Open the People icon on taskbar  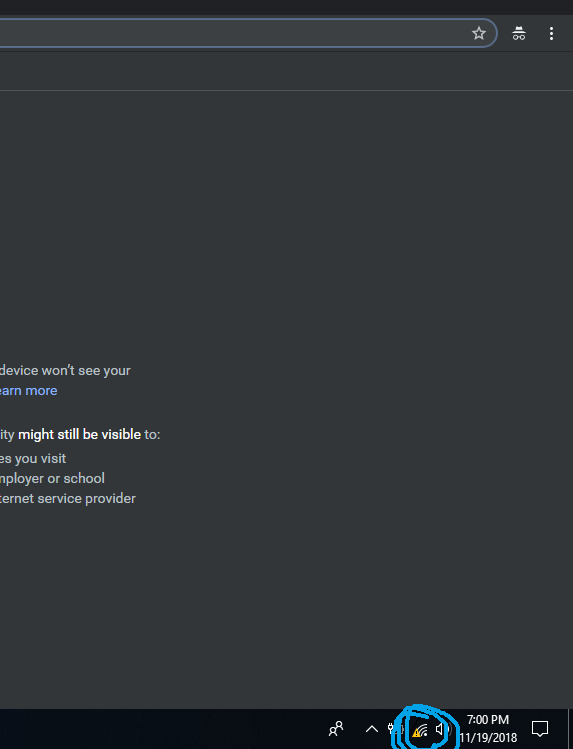(336, 728)
